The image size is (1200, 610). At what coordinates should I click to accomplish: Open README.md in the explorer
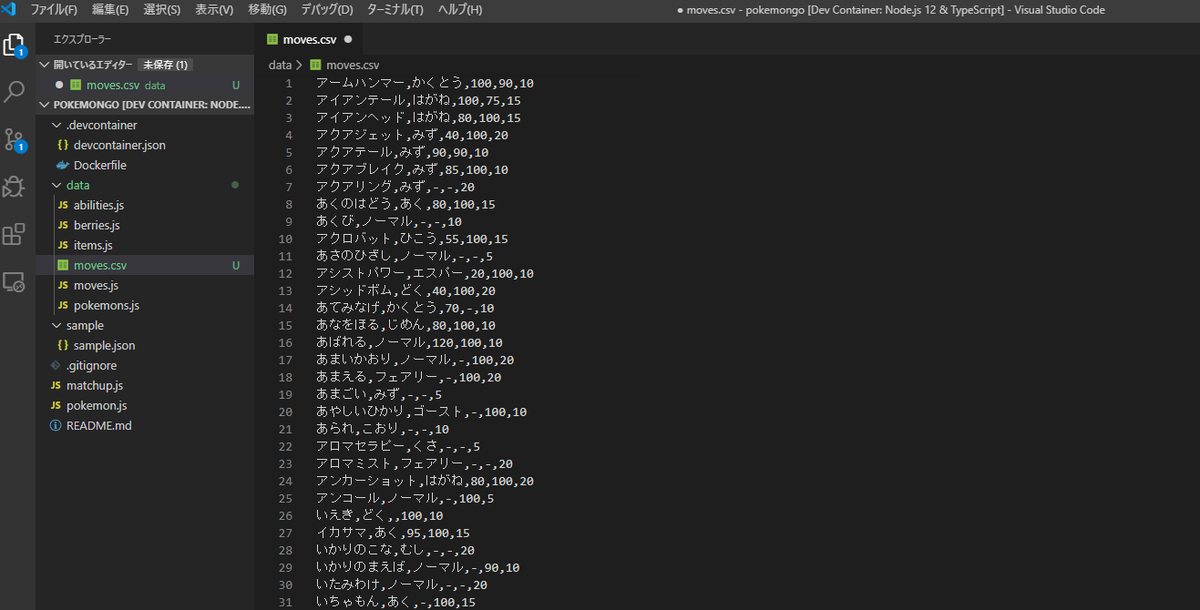tap(145, 425)
